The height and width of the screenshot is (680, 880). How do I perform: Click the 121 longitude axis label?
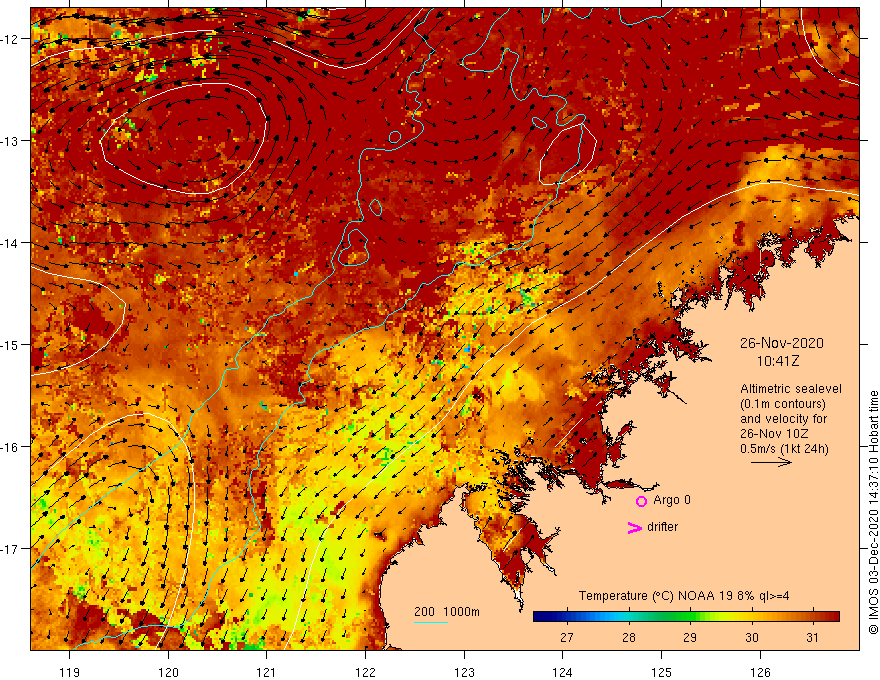(x=267, y=672)
